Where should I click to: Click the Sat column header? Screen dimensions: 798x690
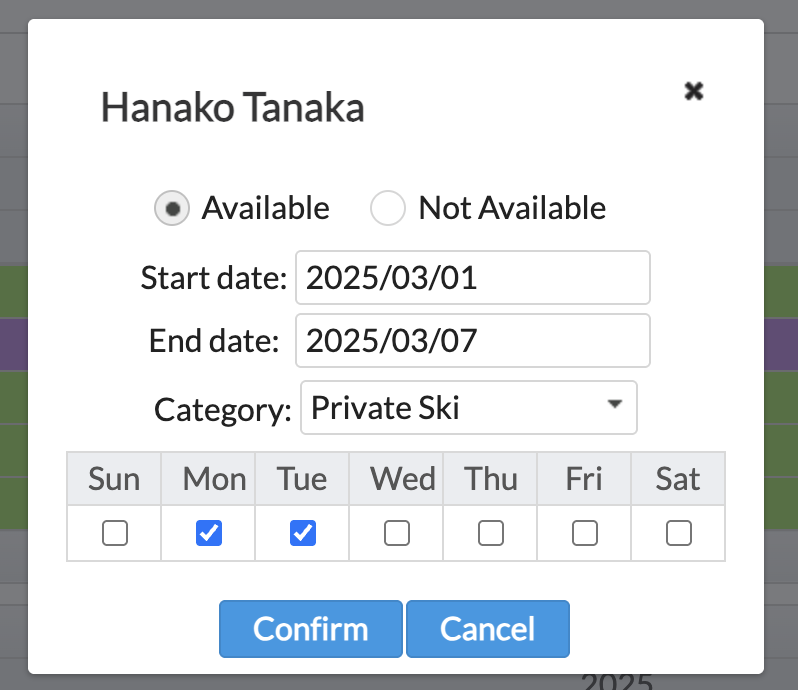click(678, 479)
